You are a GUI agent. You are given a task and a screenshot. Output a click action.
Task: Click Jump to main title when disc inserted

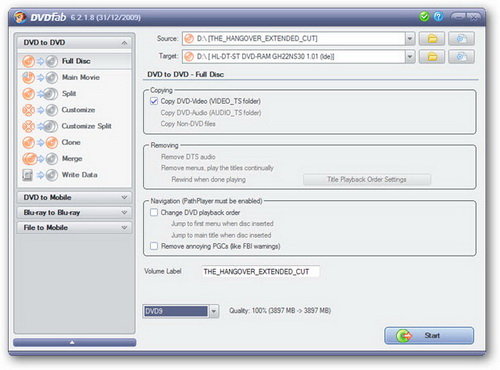click(221, 235)
